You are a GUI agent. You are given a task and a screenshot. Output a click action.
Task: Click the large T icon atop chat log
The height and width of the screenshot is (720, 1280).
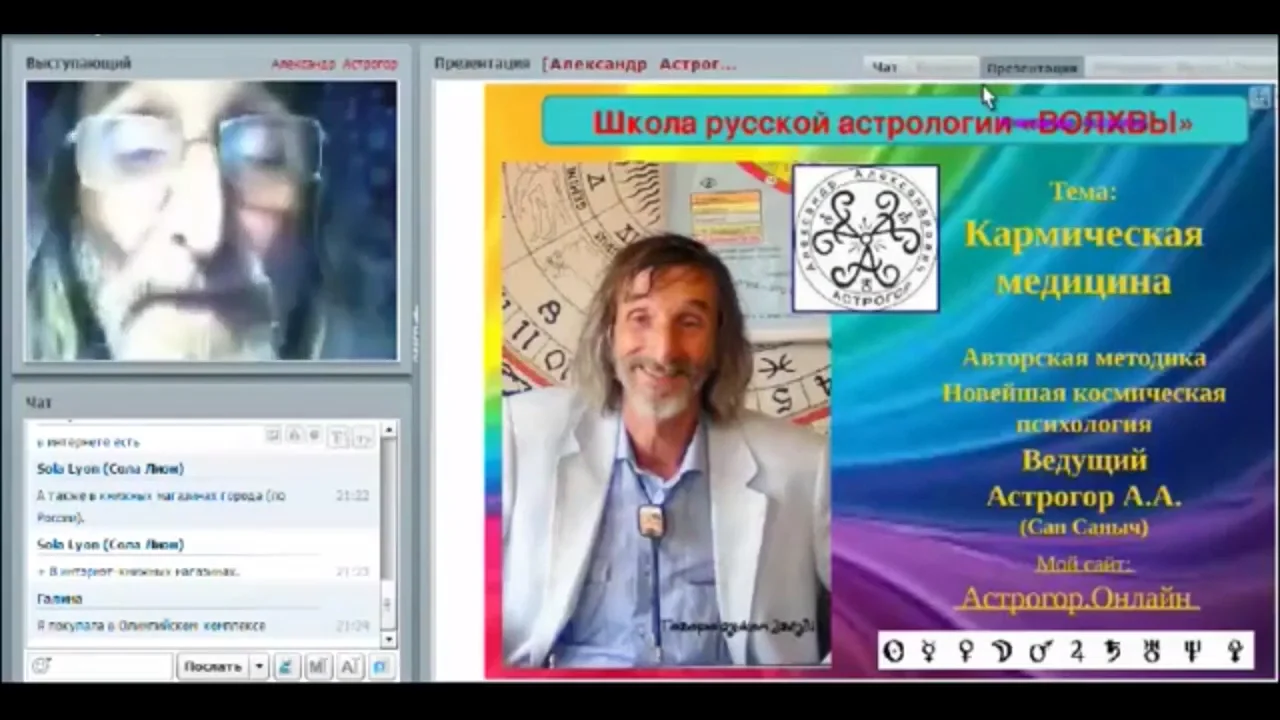click(x=337, y=436)
